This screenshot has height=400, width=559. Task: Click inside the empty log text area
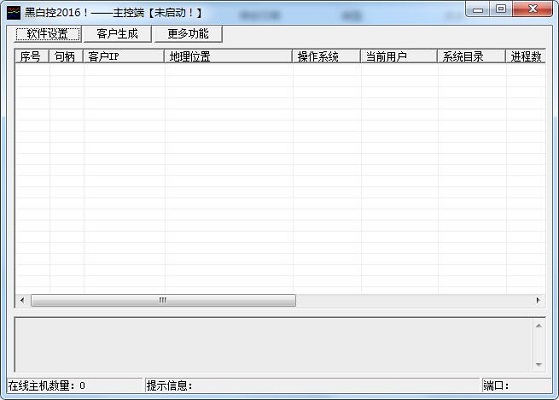(x=274, y=345)
